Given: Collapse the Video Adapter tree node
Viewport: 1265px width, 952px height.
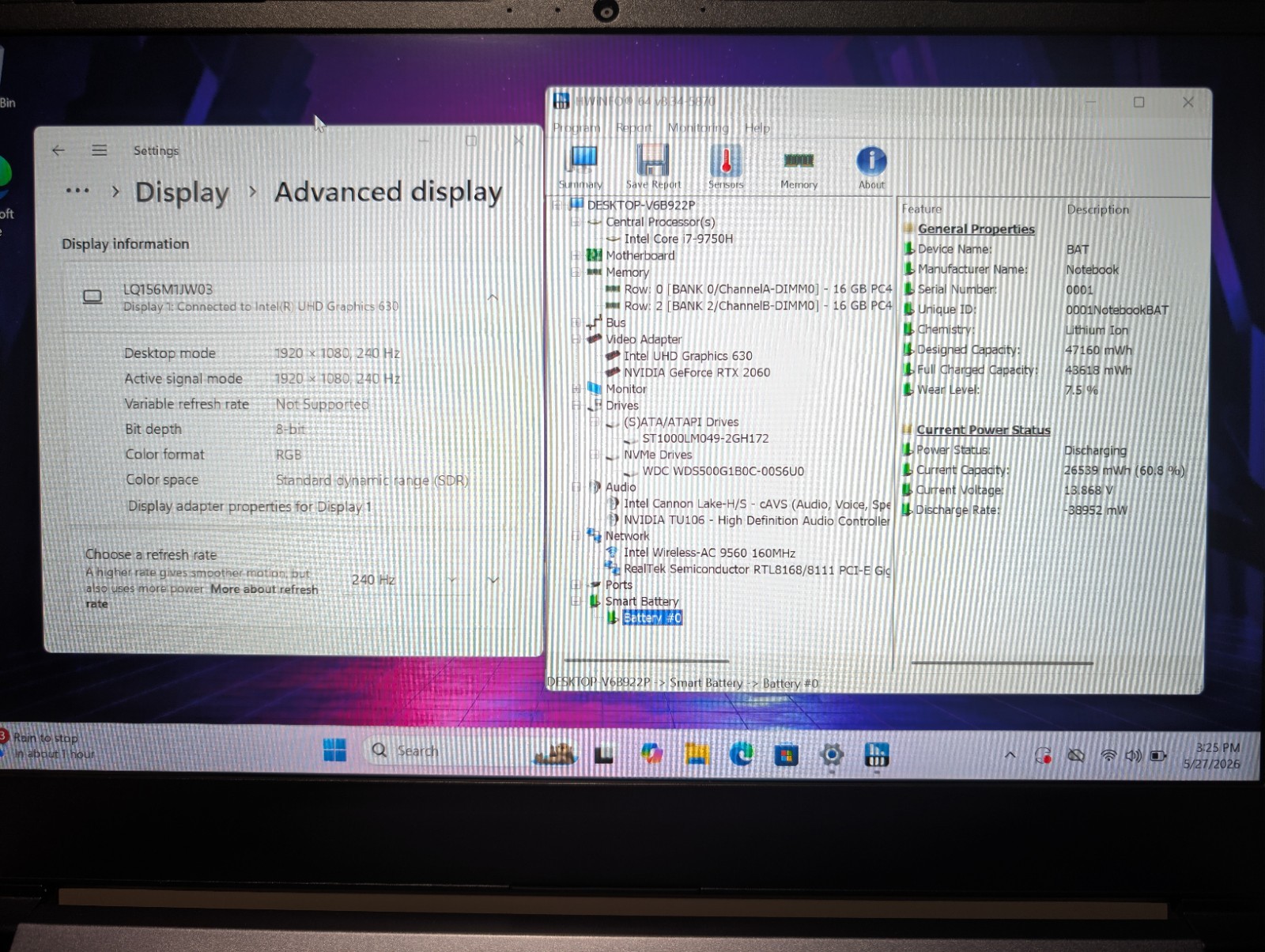Looking at the screenshot, I should click(576, 339).
